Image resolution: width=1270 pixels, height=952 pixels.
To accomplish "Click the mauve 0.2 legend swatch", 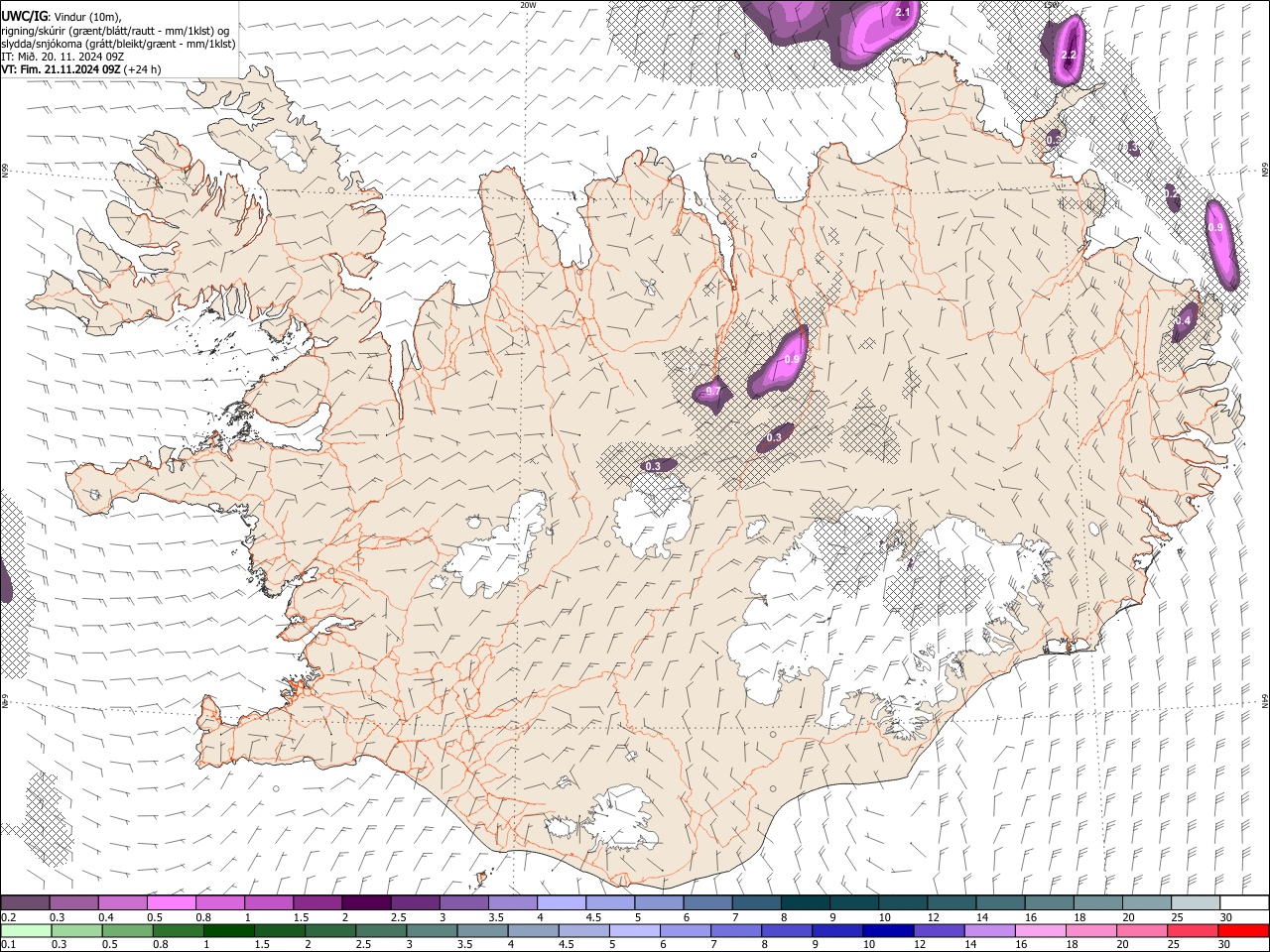I will click(x=25, y=902).
